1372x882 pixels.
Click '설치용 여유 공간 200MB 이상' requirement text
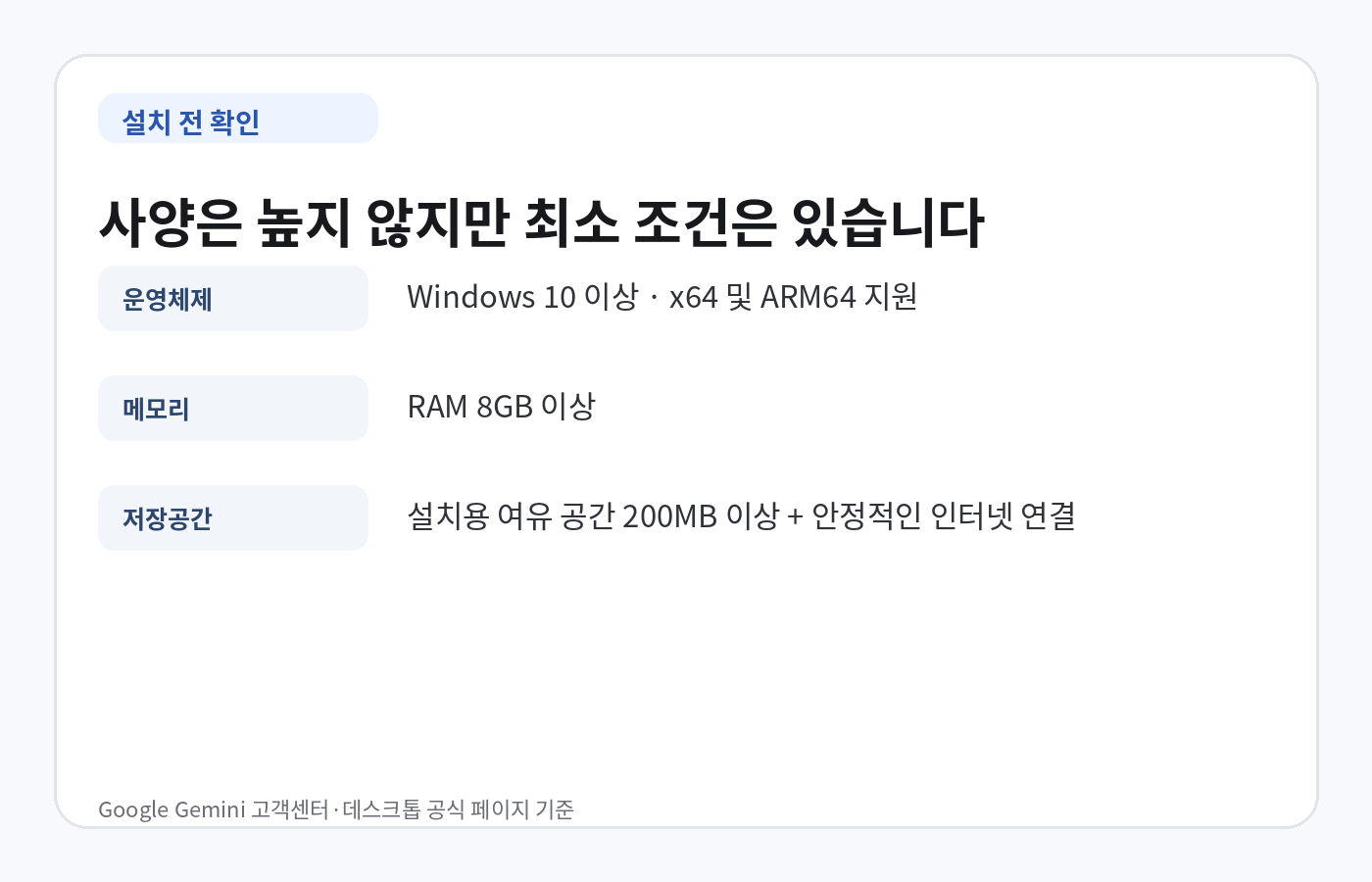593,516
